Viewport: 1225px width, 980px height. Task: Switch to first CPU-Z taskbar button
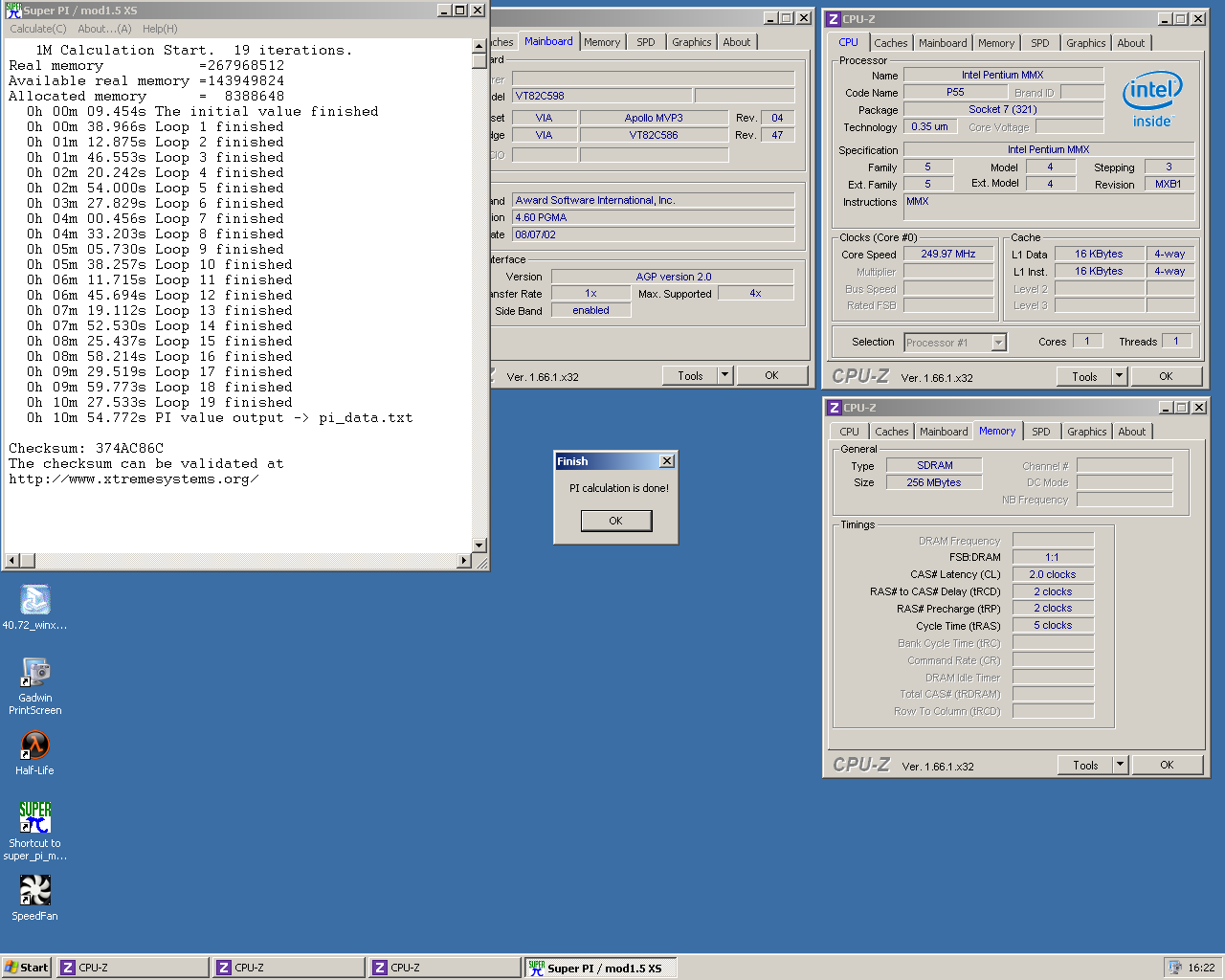133,968
